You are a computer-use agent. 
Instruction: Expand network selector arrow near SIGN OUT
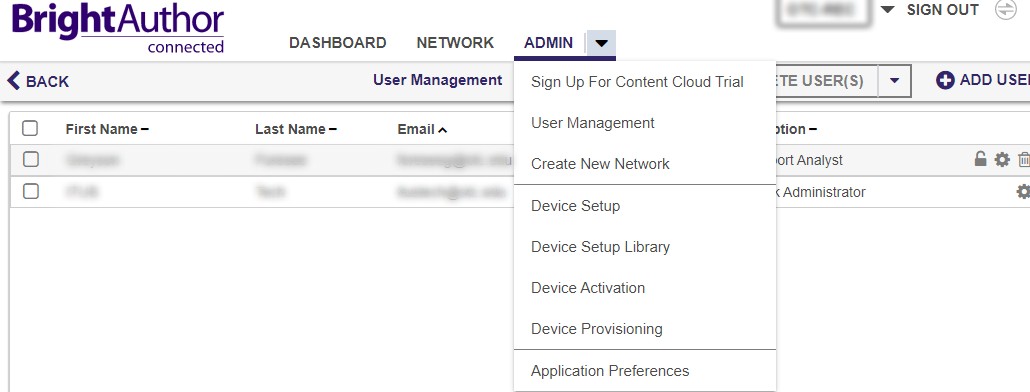887,10
